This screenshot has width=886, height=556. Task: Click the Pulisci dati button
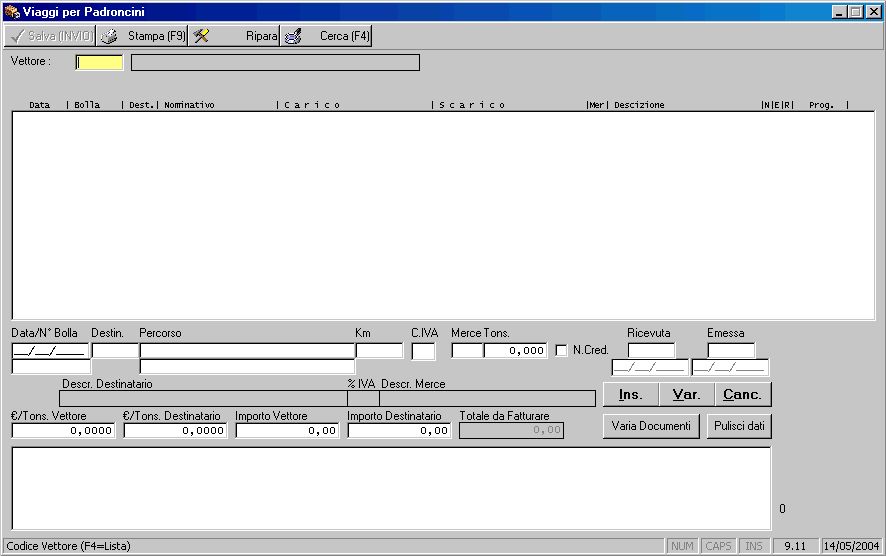click(739, 426)
